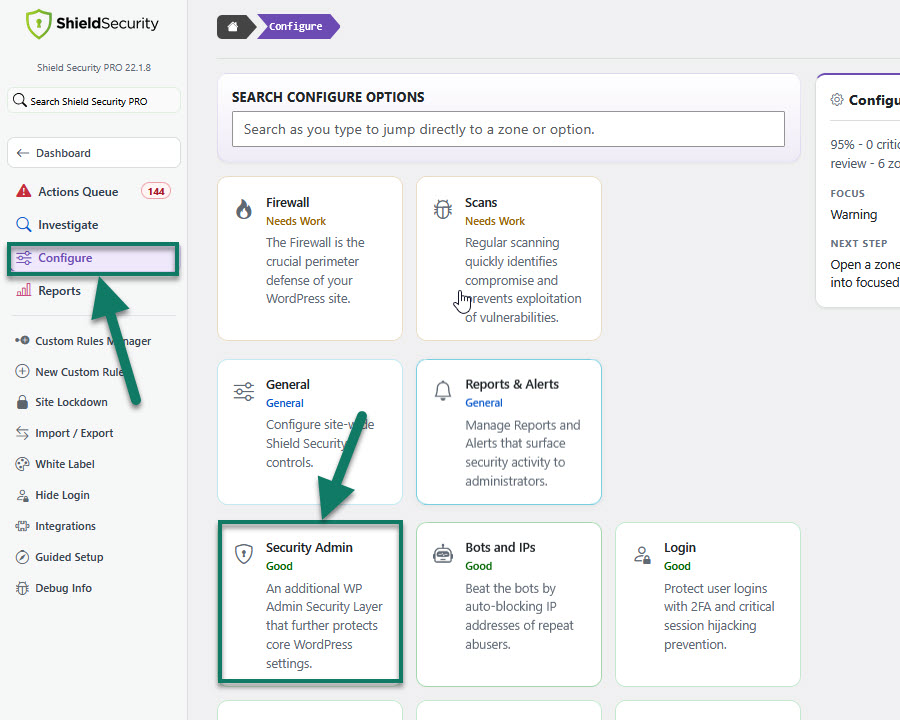Image resolution: width=900 pixels, height=720 pixels.
Task: Click the Shield Security PRO 22.1.8 version text
Action: click(94, 67)
